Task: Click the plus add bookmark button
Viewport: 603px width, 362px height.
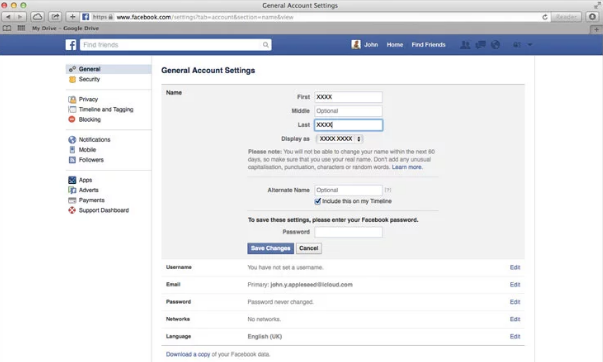Action: [x=72, y=17]
